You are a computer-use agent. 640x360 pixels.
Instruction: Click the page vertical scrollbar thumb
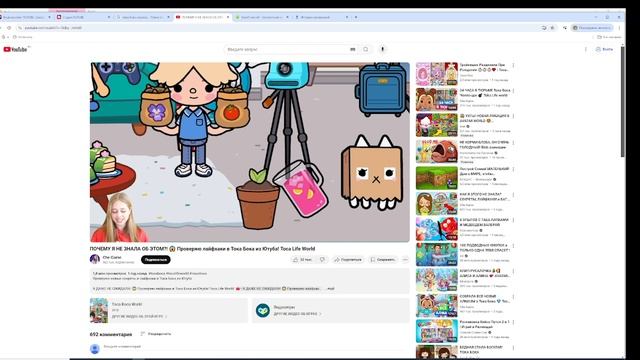(x=622, y=101)
